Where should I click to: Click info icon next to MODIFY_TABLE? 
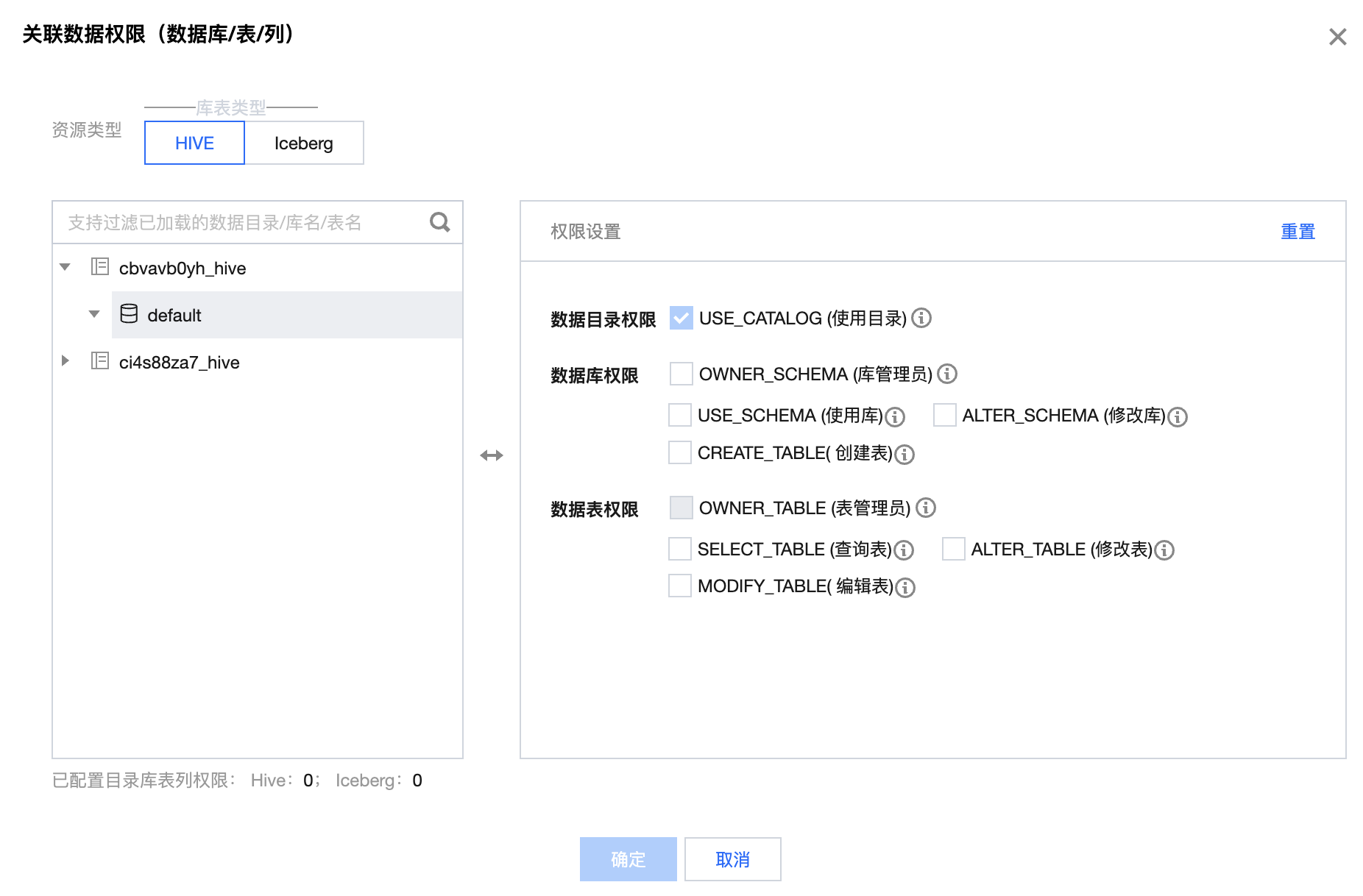(x=905, y=588)
